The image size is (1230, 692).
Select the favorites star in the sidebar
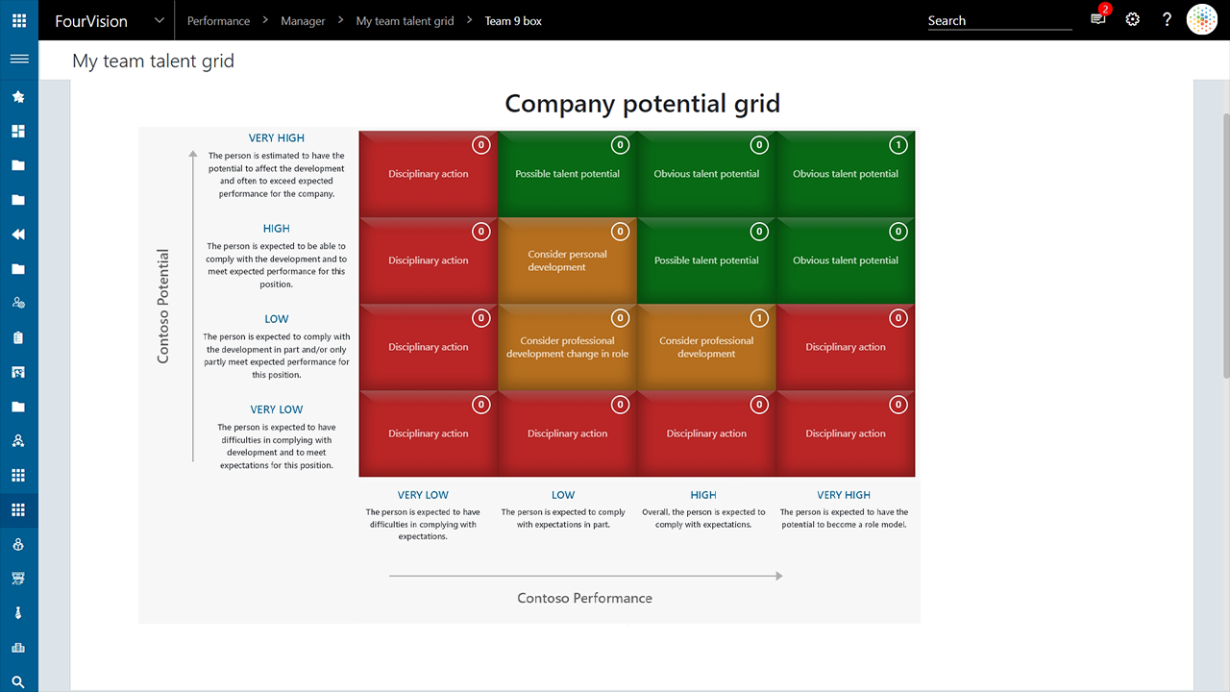[x=18, y=96]
